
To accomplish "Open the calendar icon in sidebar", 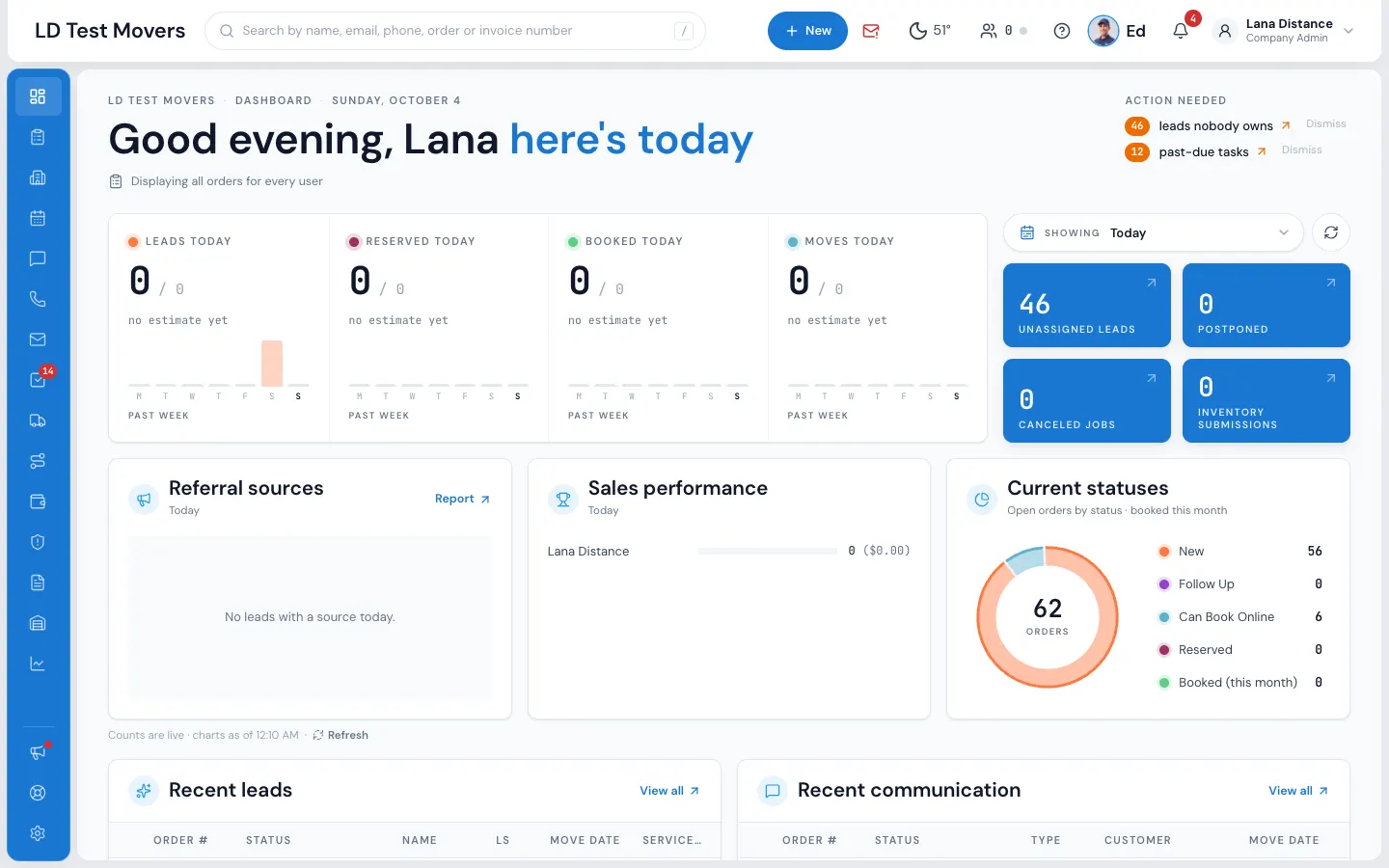I will point(38,218).
